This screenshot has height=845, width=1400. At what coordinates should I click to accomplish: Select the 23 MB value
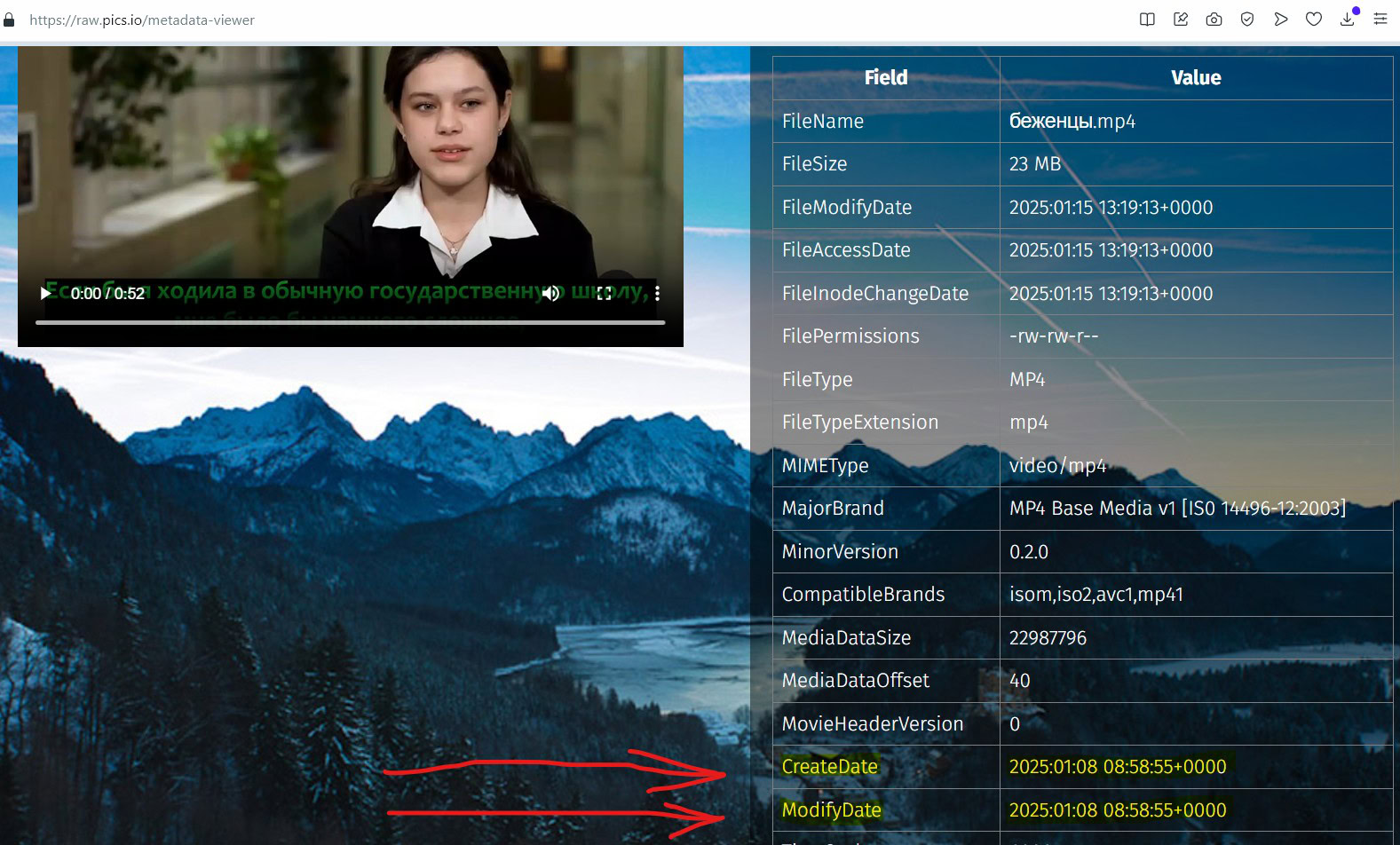pos(1035,164)
